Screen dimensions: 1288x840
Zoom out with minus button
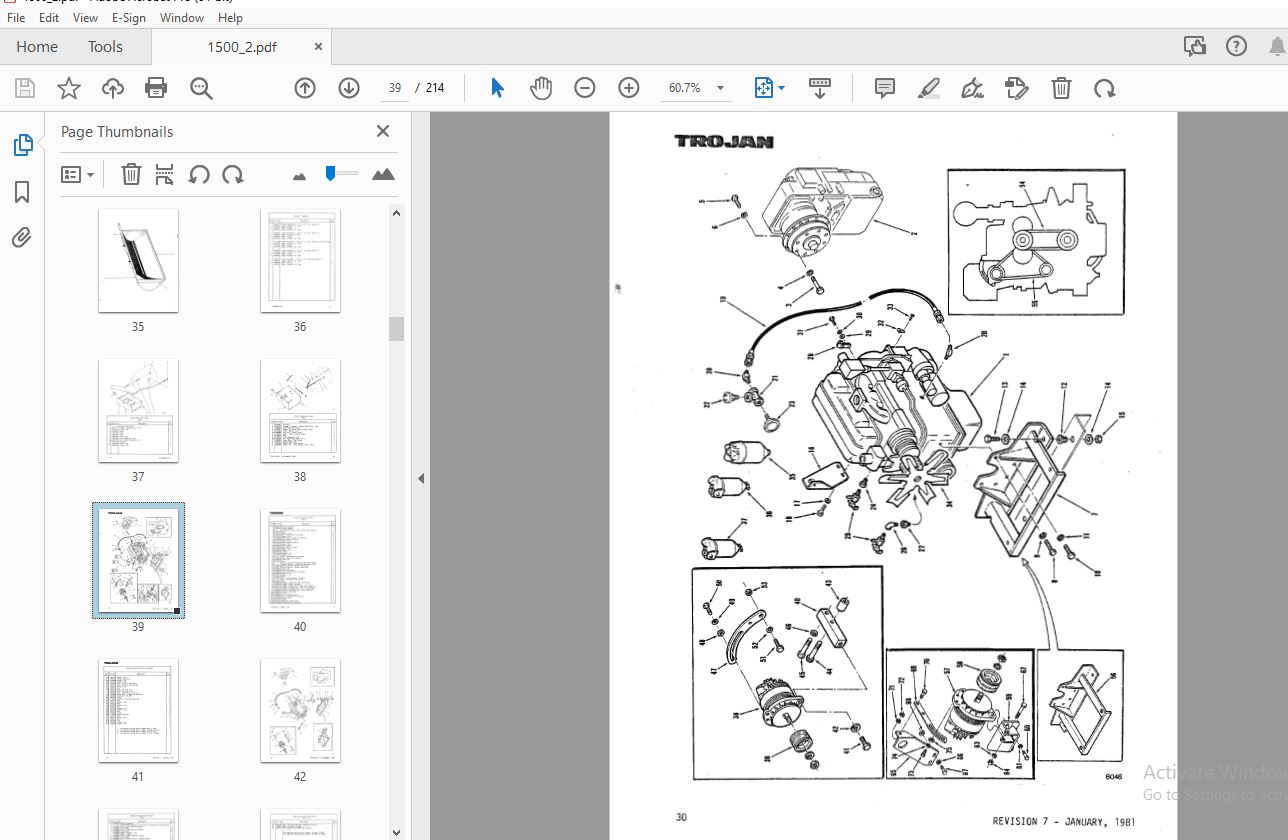(x=585, y=88)
